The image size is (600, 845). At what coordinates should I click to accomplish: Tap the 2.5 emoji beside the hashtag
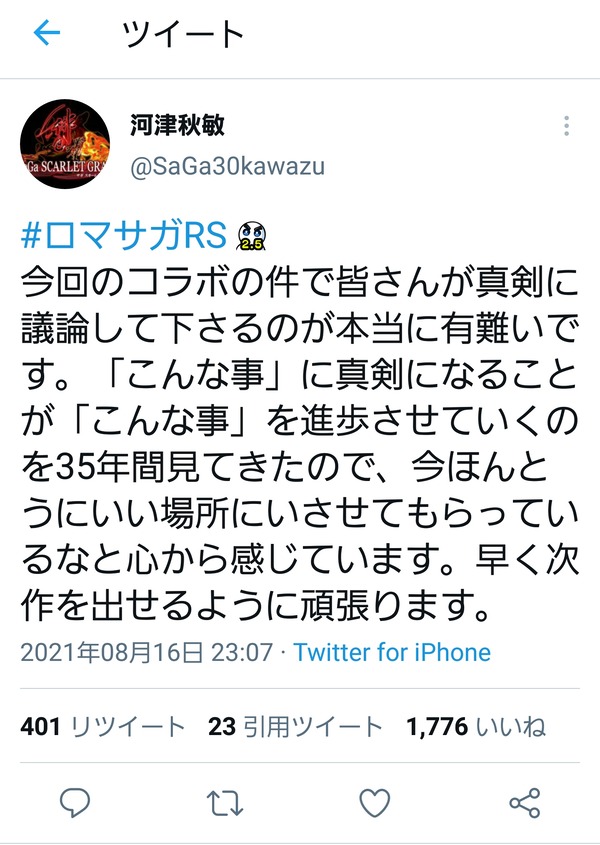pos(252,237)
